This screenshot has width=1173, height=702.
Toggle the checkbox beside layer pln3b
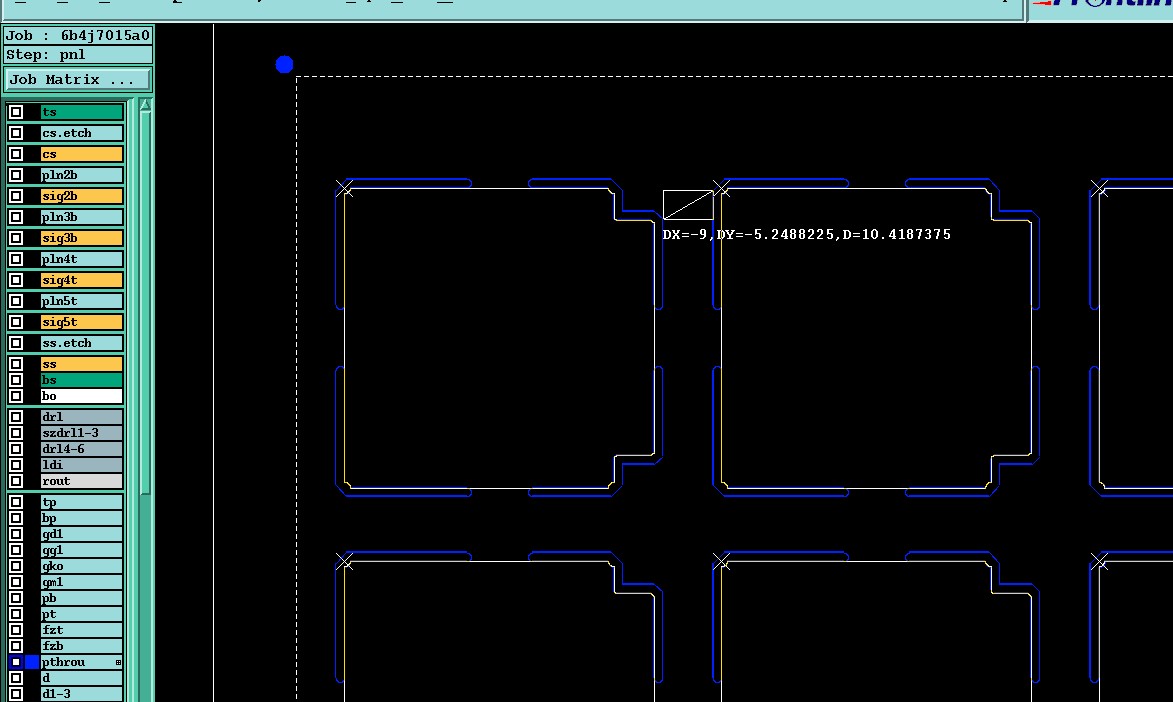(16, 217)
